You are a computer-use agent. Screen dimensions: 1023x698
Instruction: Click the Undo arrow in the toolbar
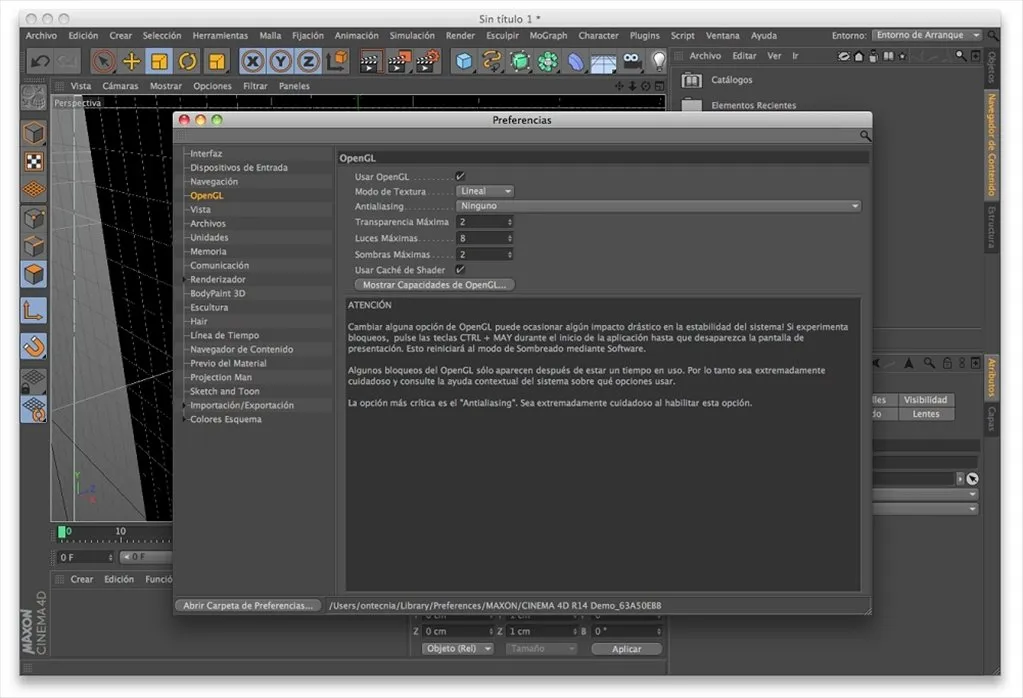40,61
